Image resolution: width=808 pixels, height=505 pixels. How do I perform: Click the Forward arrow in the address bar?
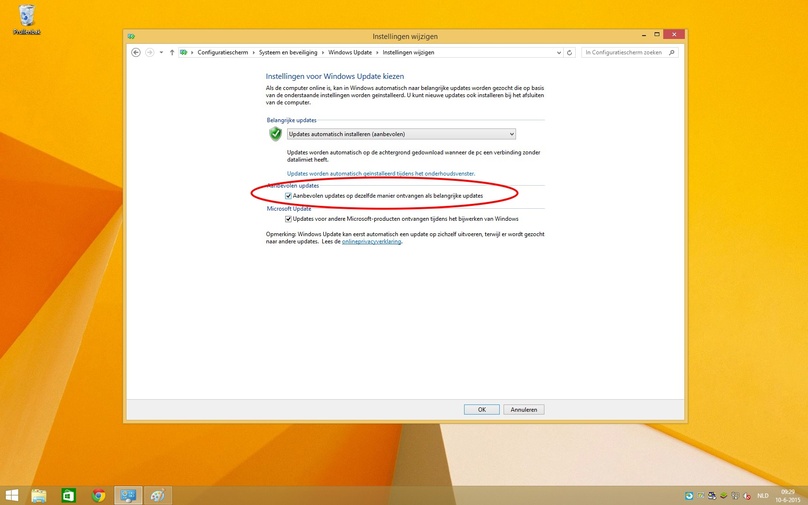(x=149, y=52)
